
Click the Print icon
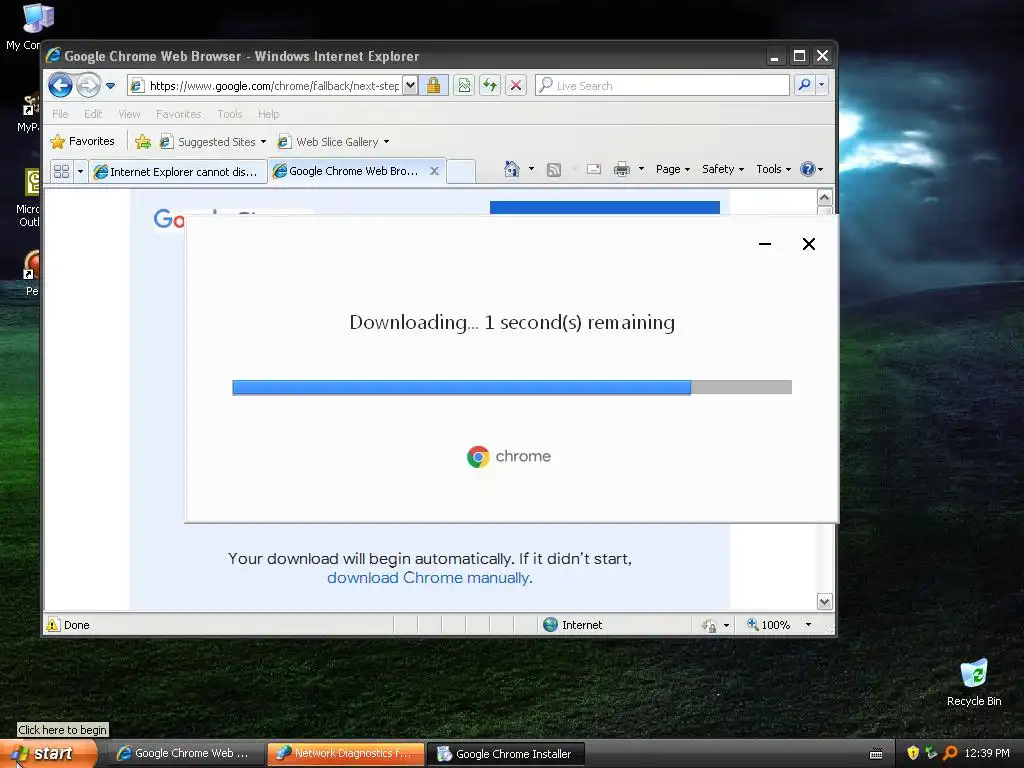pos(622,170)
